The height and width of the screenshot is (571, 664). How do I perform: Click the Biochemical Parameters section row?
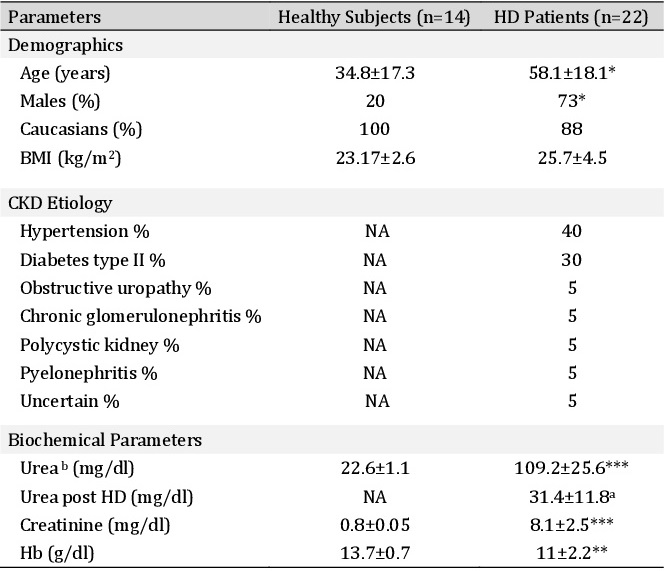click(332, 440)
